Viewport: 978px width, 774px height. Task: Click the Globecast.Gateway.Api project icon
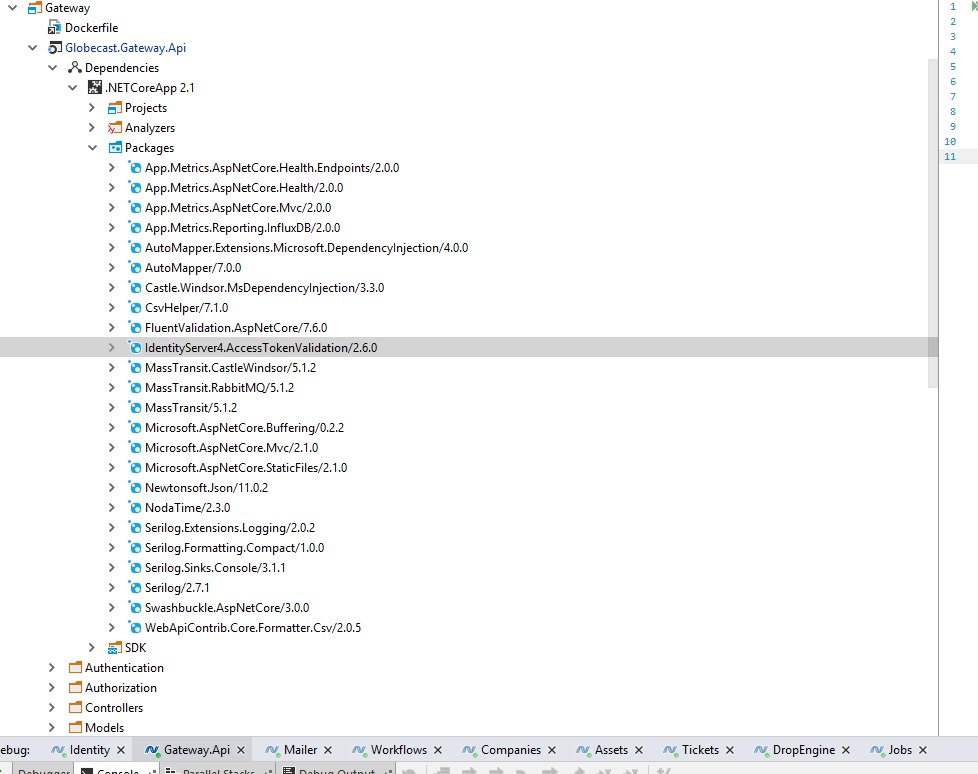(x=55, y=48)
